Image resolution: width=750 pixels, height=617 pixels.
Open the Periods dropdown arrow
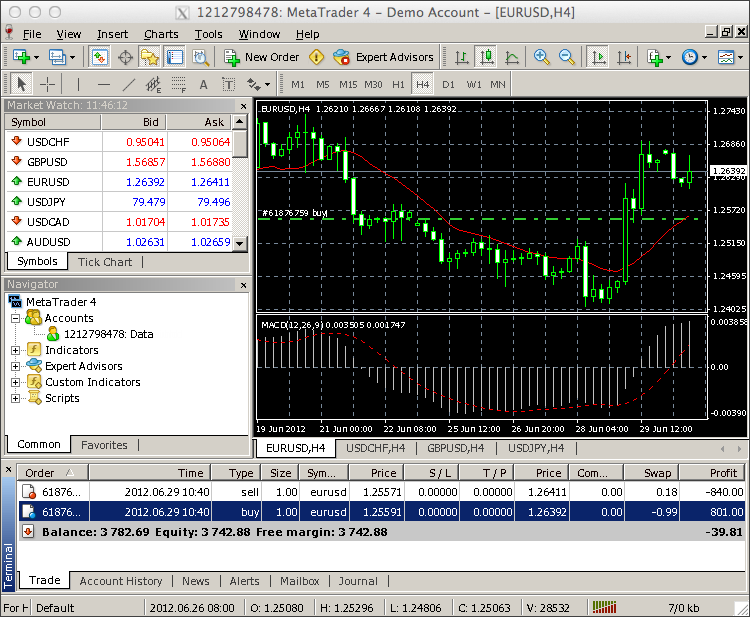(705, 57)
